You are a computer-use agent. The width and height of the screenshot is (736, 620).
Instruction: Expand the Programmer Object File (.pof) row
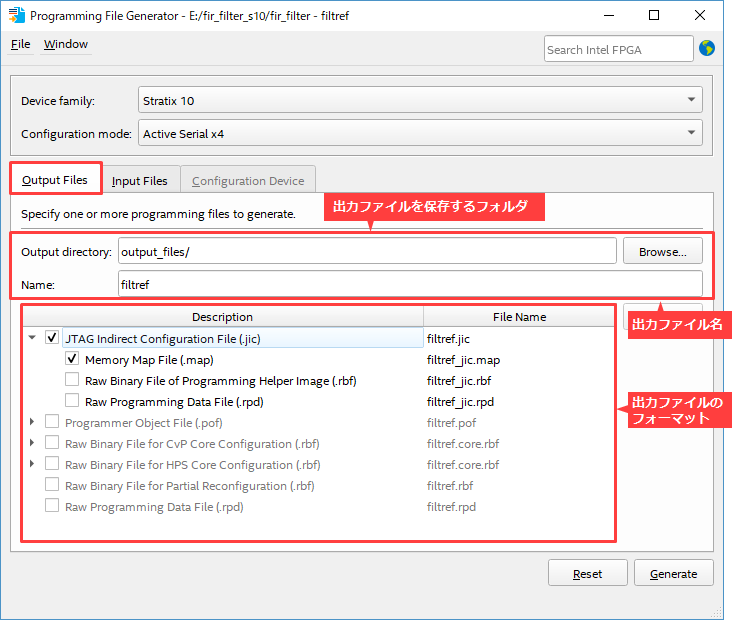click(x=33, y=423)
